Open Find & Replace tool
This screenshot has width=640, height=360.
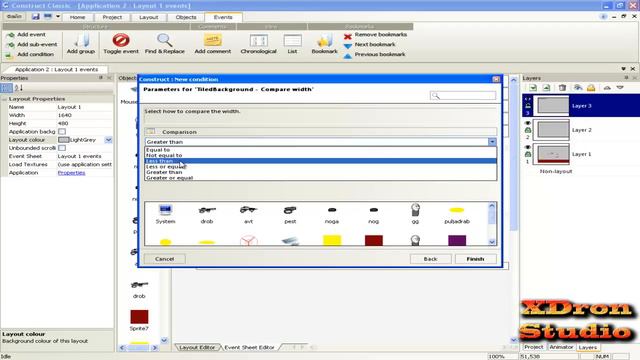point(164,44)
